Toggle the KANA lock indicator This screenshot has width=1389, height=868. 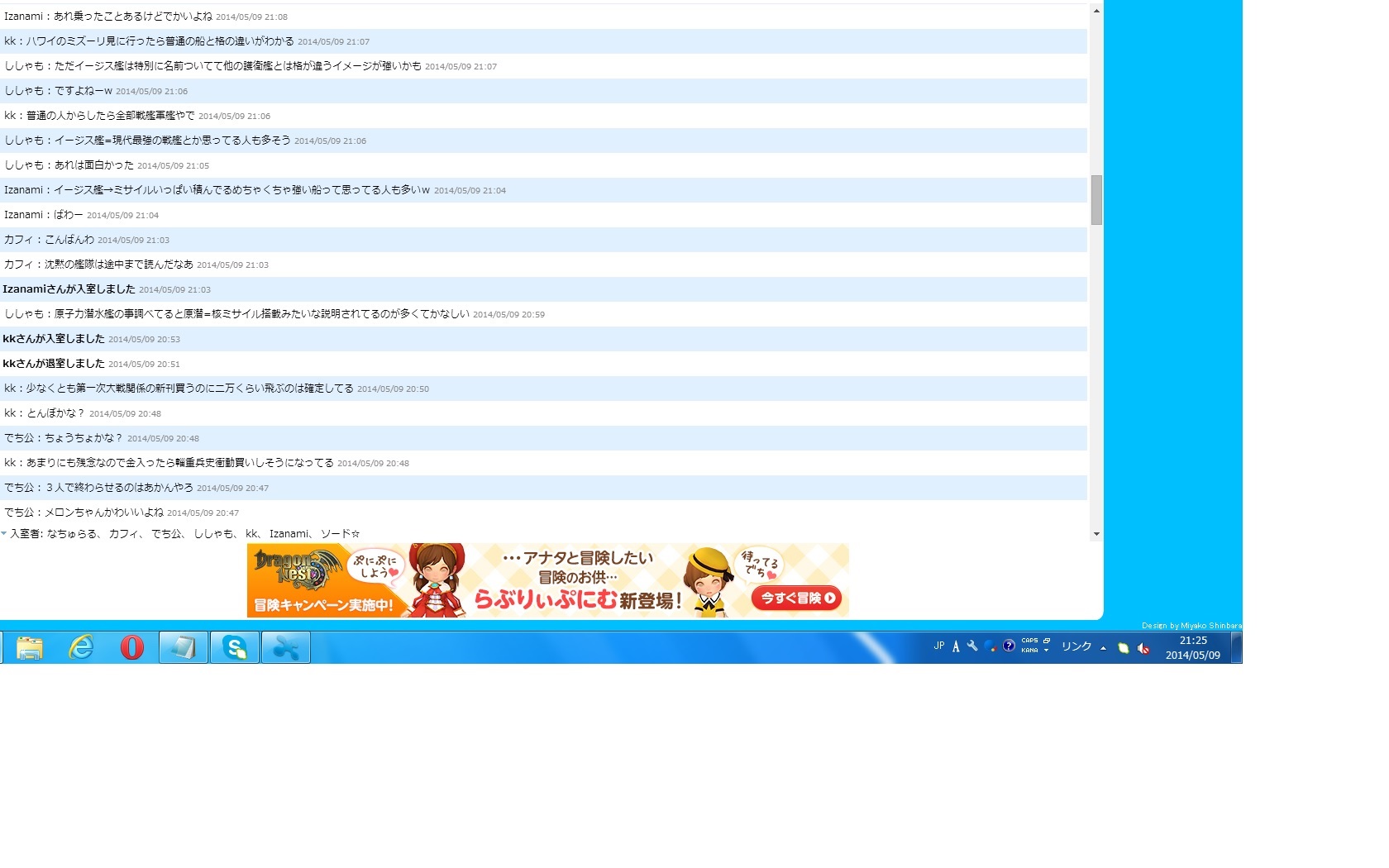click(1029, 651)
